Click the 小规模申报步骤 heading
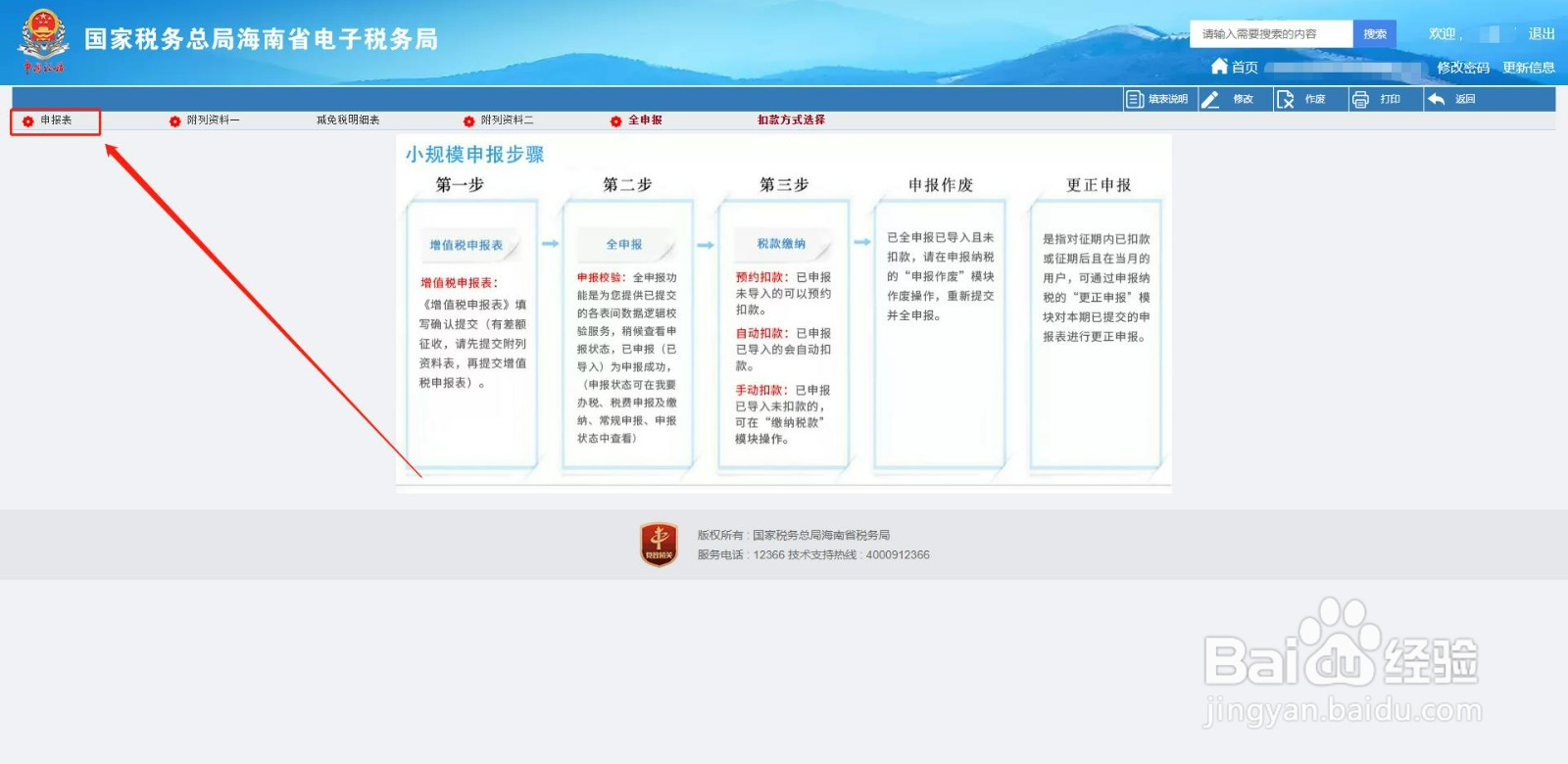The width and height of the screenshot is (1568, 764). 475,155
